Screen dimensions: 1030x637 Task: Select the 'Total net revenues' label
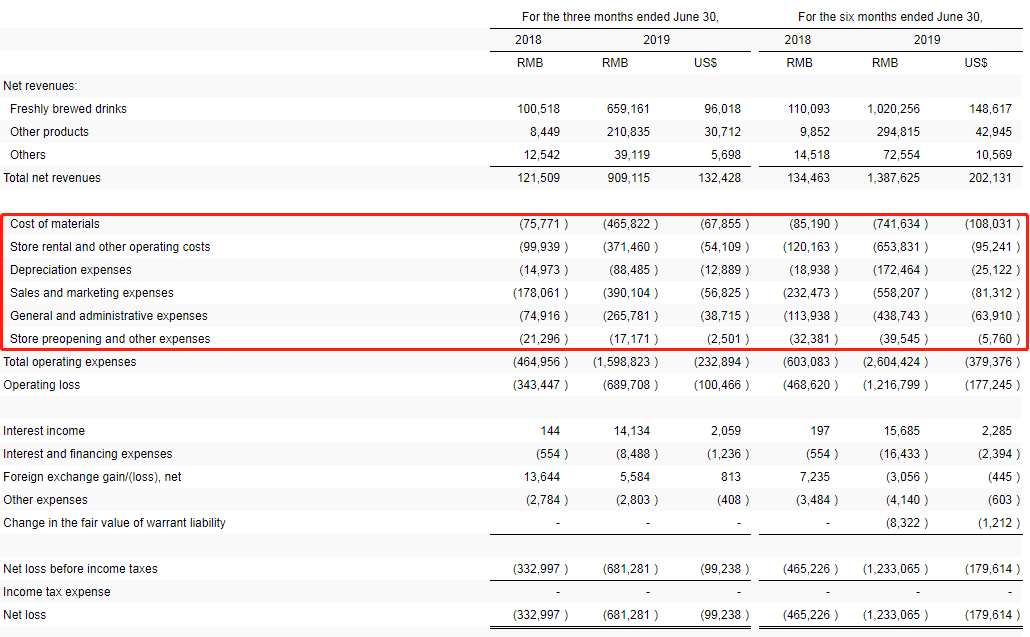[x=52, y=178]
